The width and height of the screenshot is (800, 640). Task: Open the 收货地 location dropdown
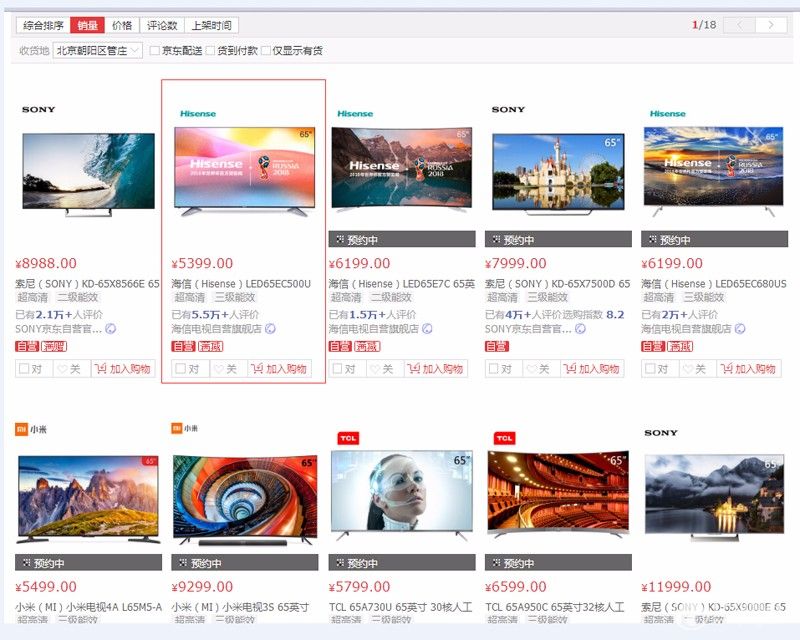[95, 50]
